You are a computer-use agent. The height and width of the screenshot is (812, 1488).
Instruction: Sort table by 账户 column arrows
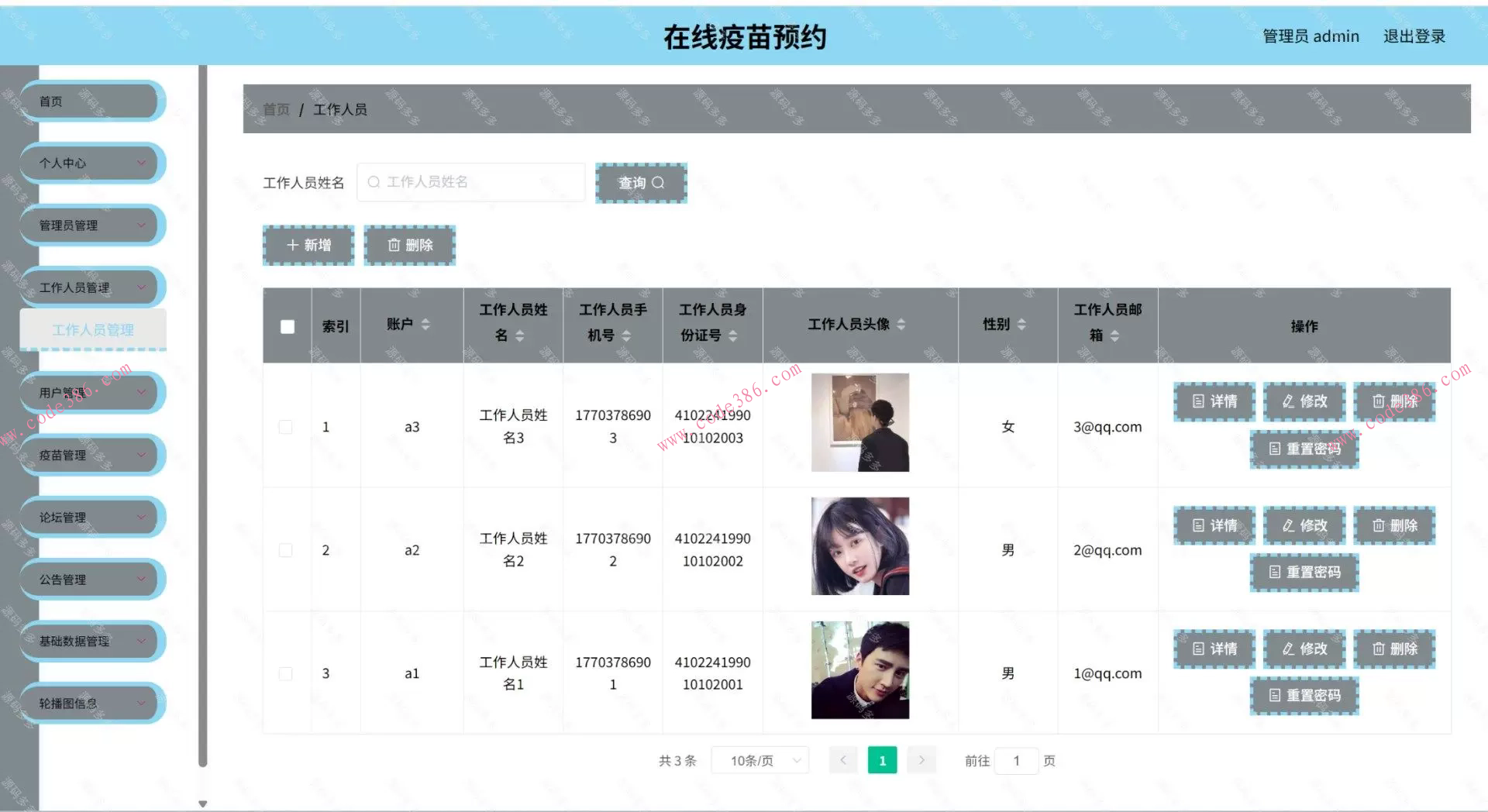pyautogui.click(x=425, y=325)
